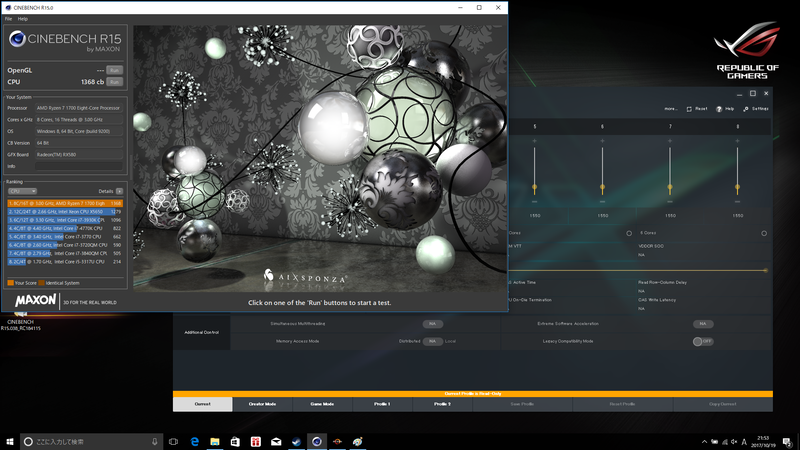Switch to the Current profile tab

click(x=203, y=404)
